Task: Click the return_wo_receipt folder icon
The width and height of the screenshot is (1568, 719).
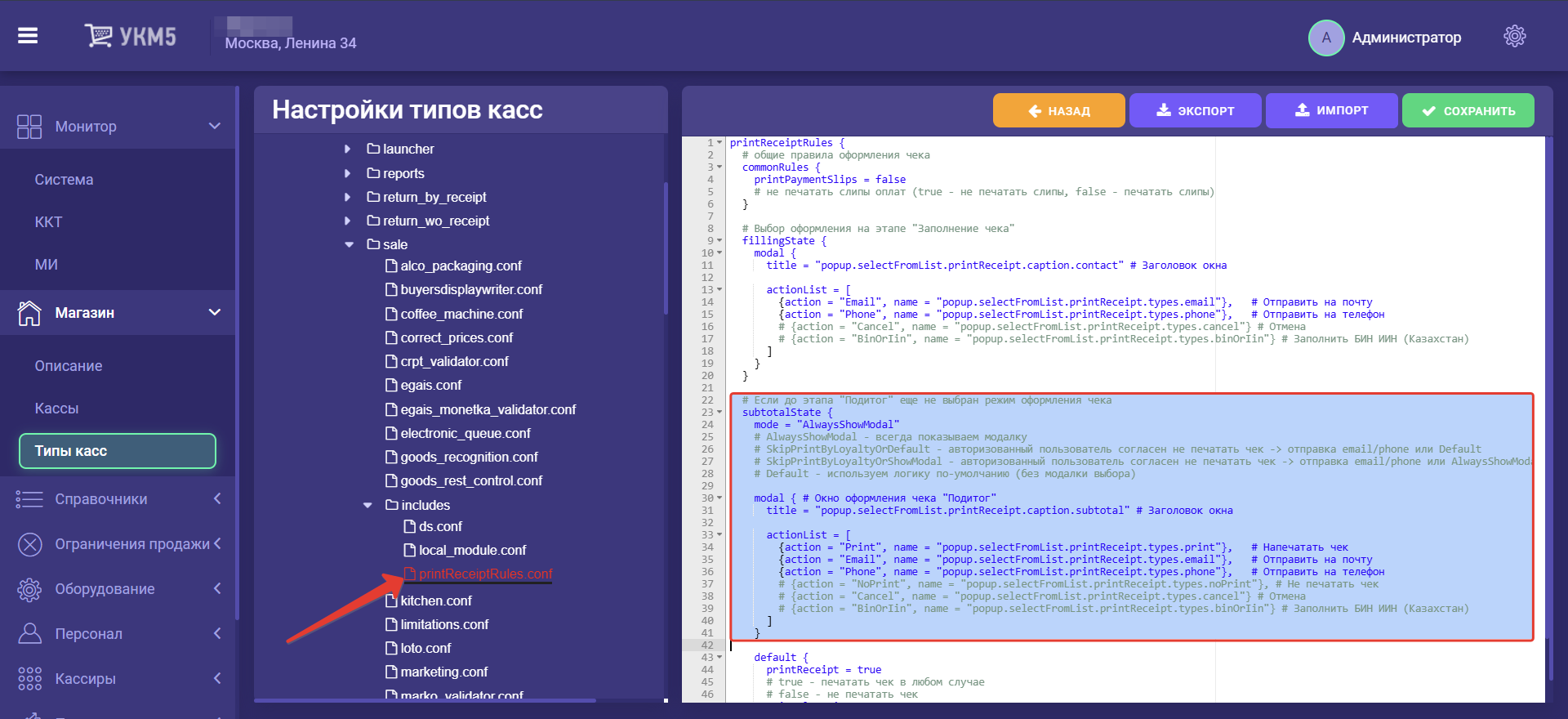Action: coord(373,221)
